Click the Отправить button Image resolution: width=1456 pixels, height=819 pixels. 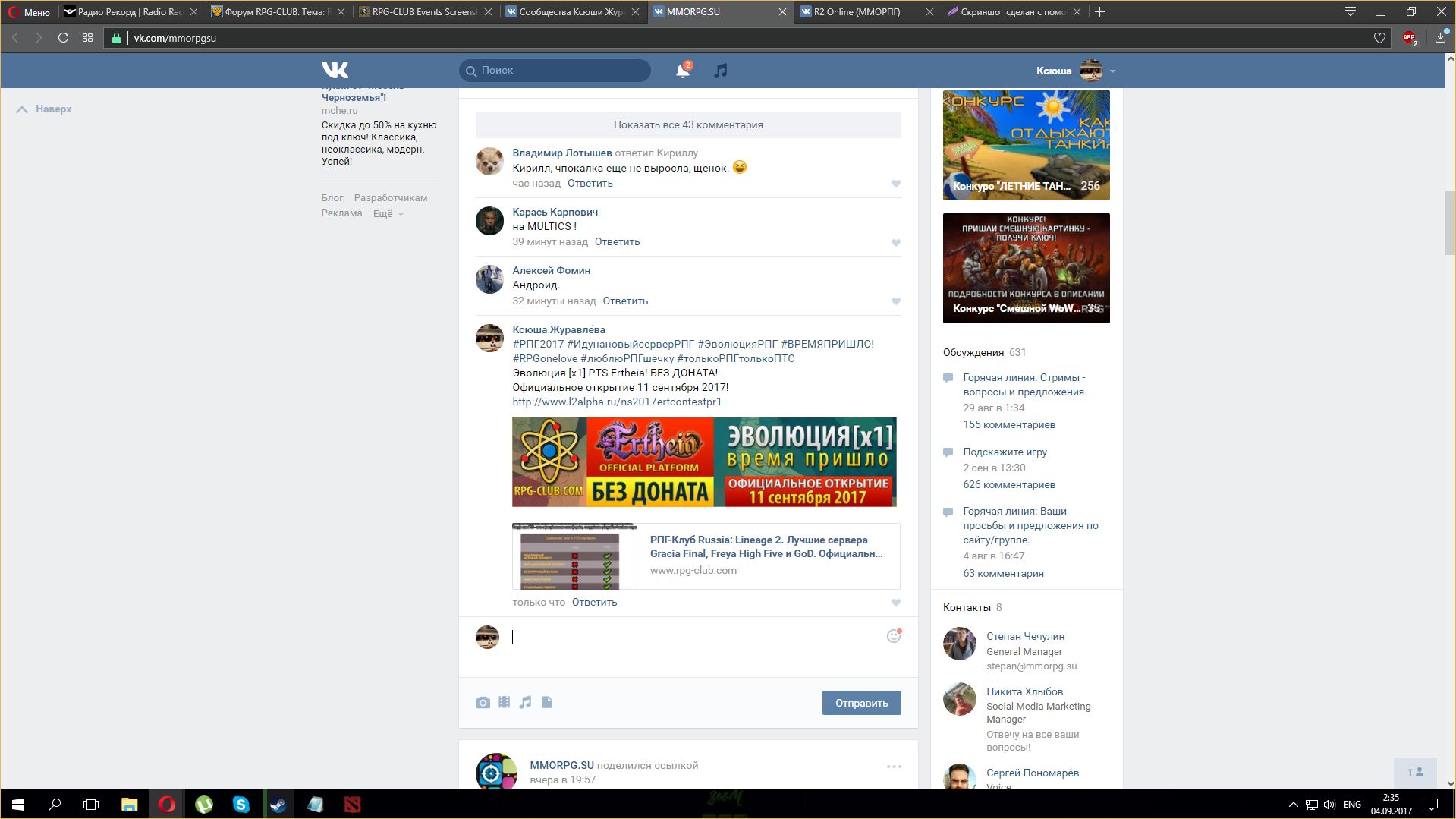pos(861,703)
